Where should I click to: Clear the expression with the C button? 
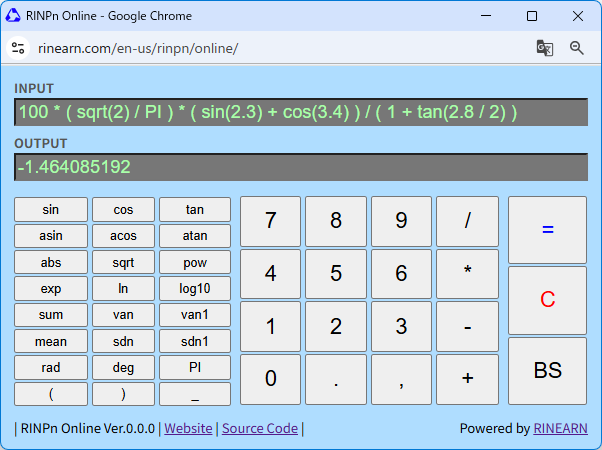[547, 299]
